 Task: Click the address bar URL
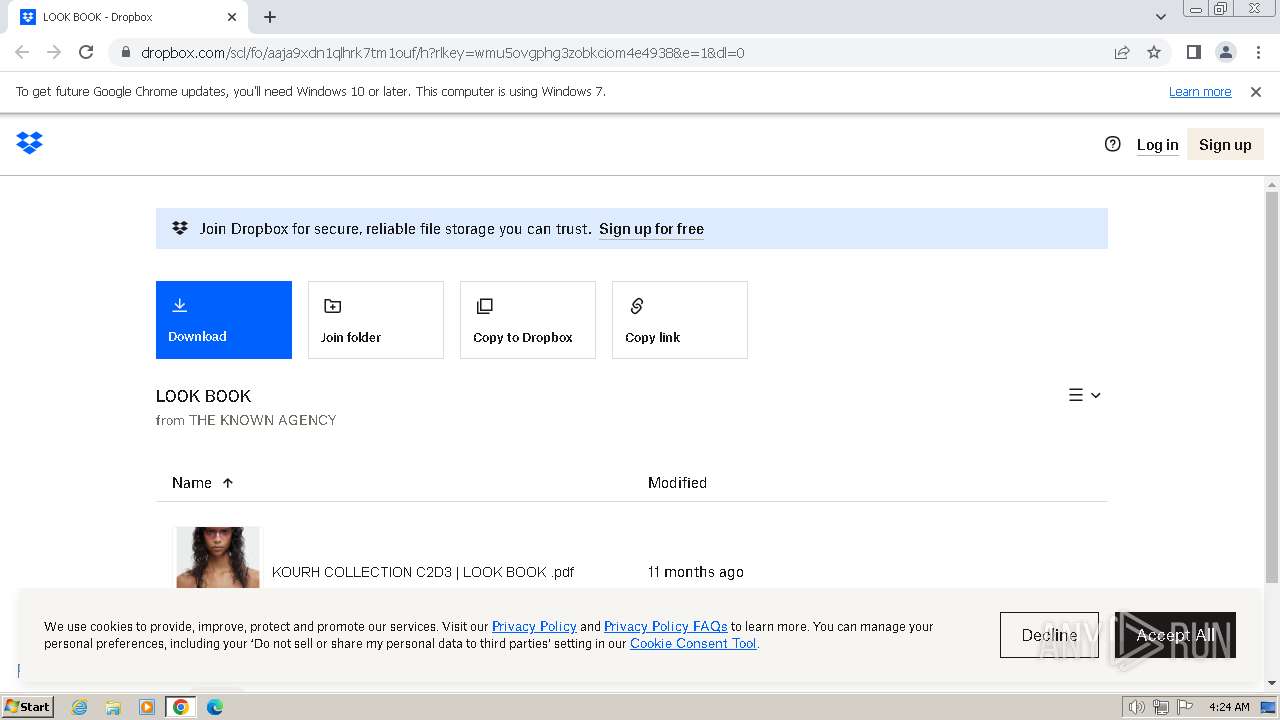coord(442,53)
